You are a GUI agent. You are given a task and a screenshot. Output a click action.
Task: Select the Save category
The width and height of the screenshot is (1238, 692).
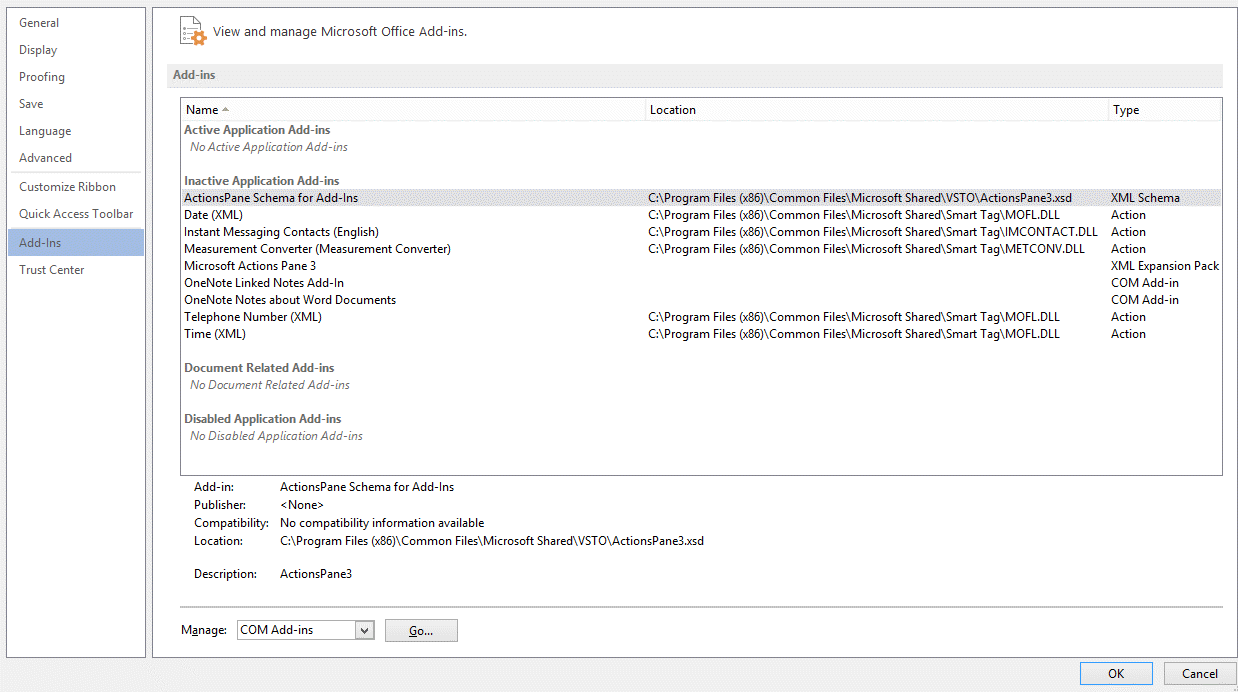tap(75, 104)
